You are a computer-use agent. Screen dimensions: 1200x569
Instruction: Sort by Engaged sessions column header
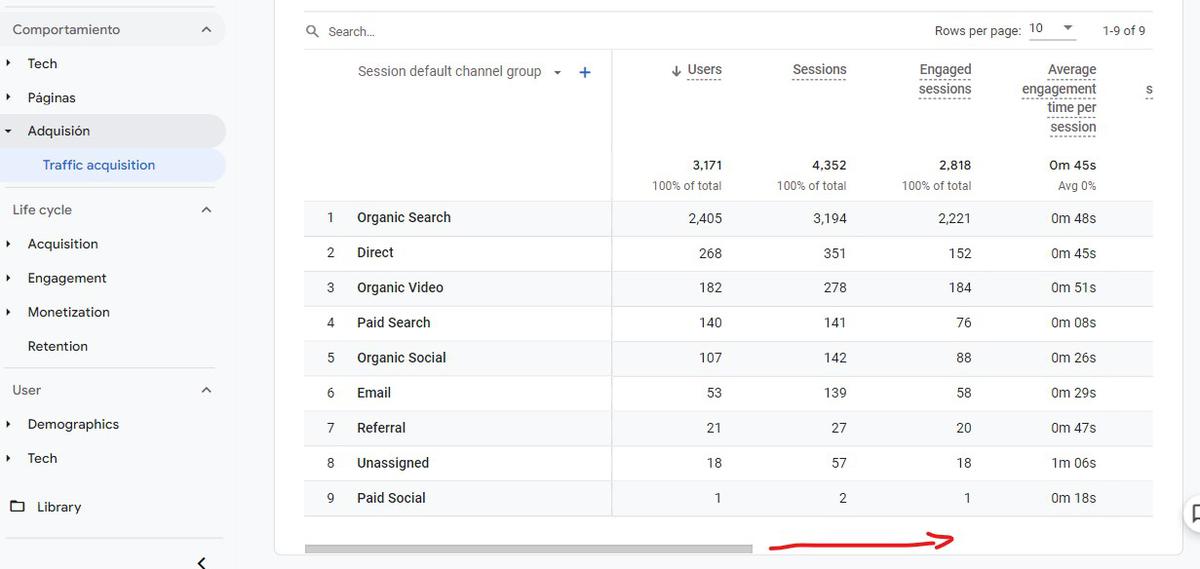tap(944, 79)
